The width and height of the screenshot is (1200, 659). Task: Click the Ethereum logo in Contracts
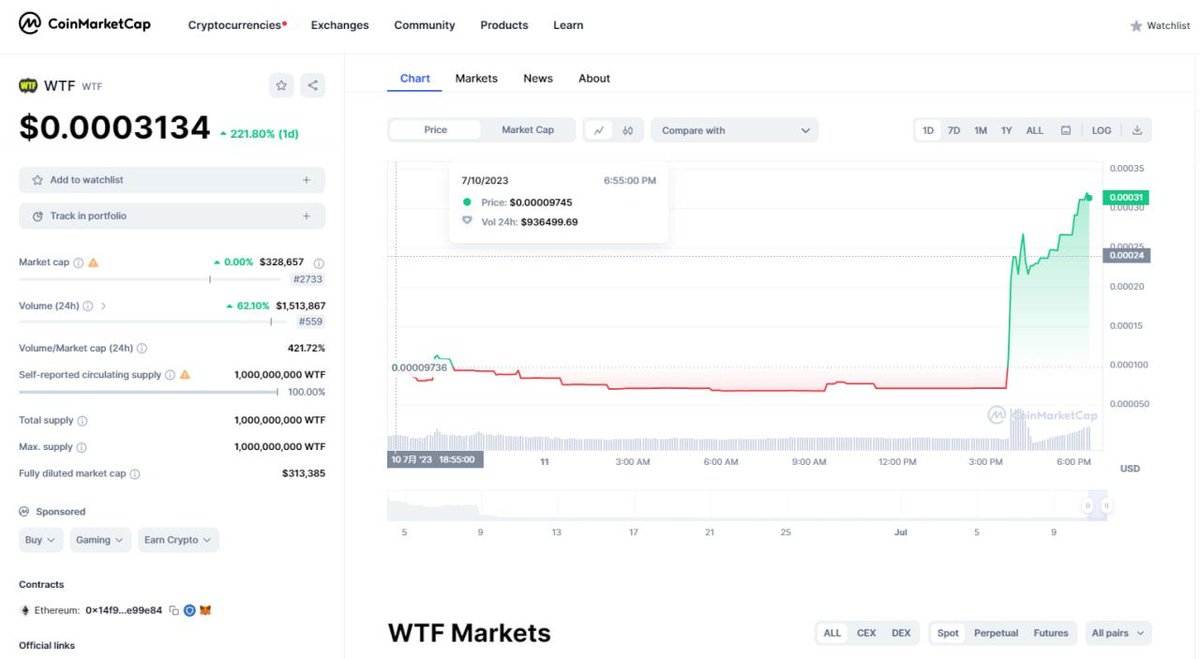25,610
